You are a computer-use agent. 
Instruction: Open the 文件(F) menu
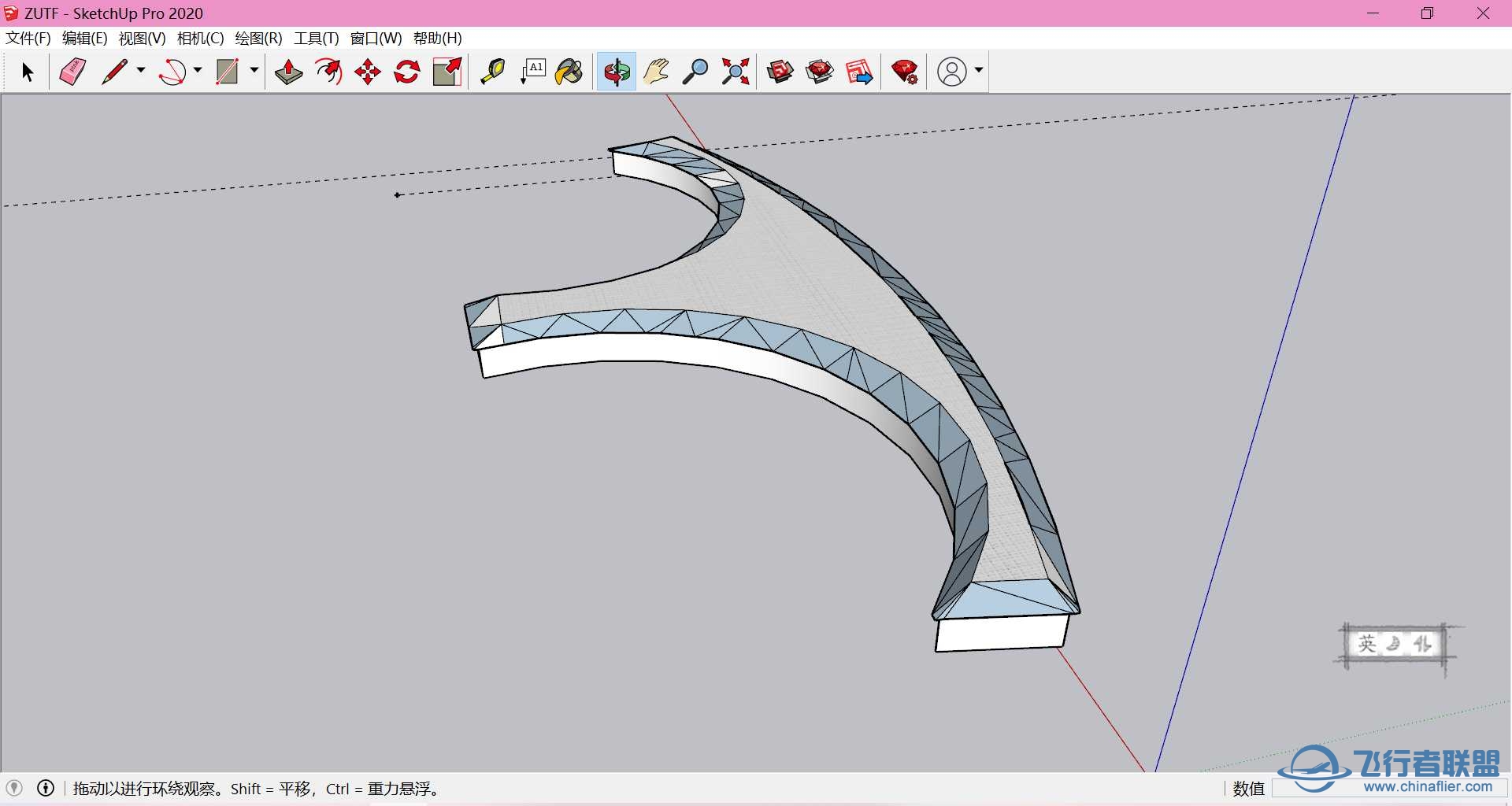[28, 38]
